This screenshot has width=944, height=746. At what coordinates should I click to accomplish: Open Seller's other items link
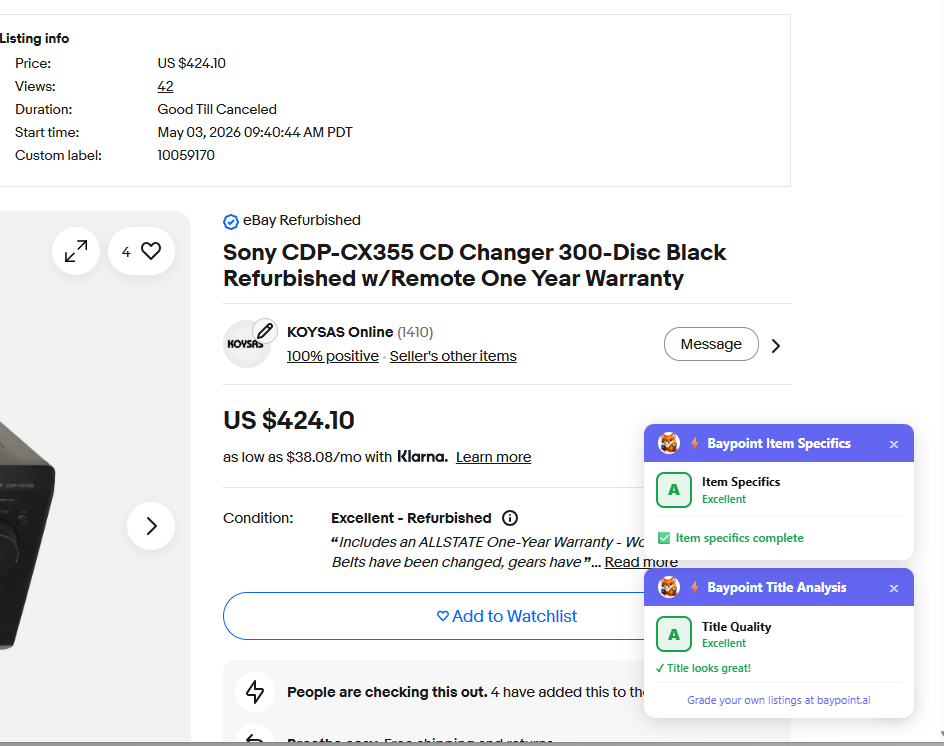pyautogui.click(x=453, y=356)
